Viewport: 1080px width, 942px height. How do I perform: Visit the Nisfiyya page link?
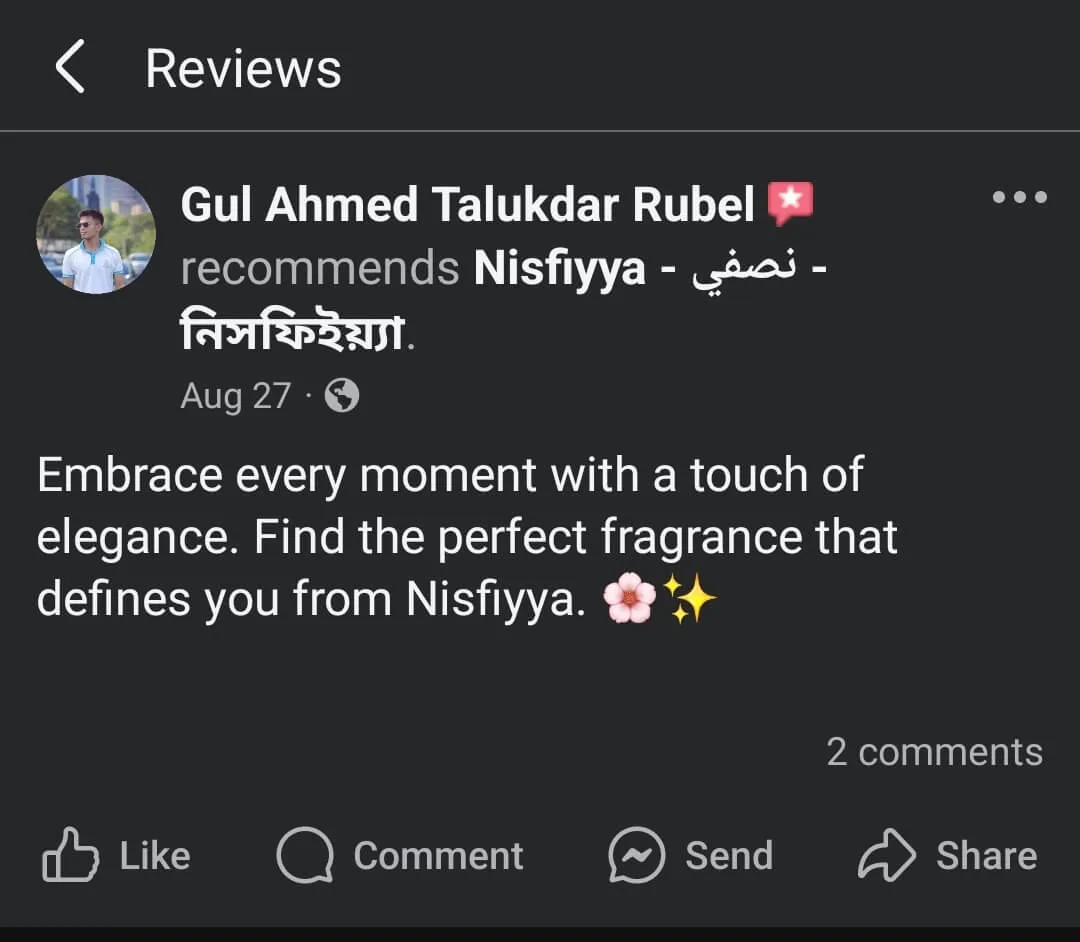(x=560, y=268)
